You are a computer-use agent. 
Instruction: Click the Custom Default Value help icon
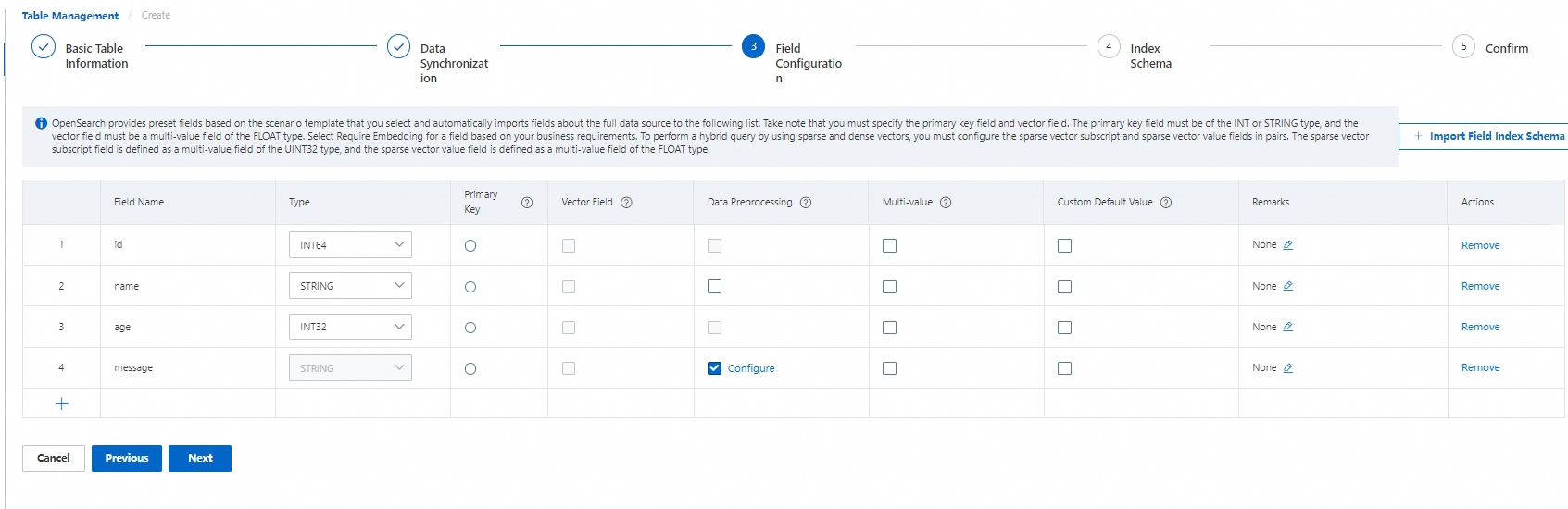(x=1166, y=203)
